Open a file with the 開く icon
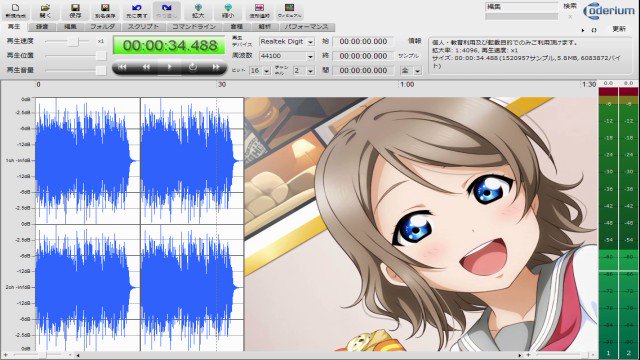Screen dimensions: 640x360 pyautogui.click(x=45, y=11)
